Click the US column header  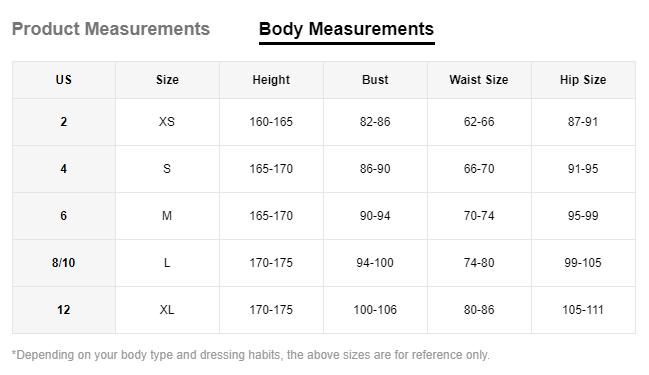[64, 80]
